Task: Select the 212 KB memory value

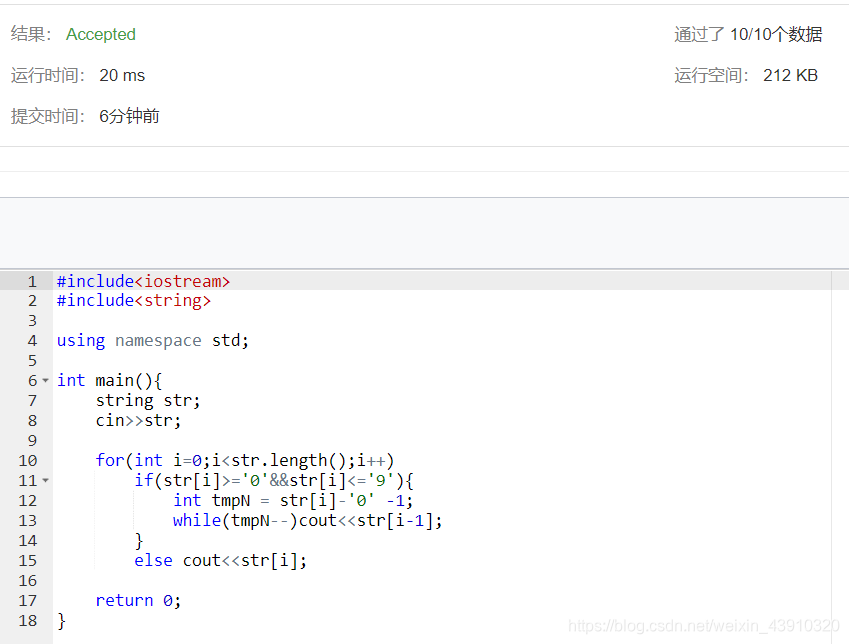Action: [x=791, y=75]
